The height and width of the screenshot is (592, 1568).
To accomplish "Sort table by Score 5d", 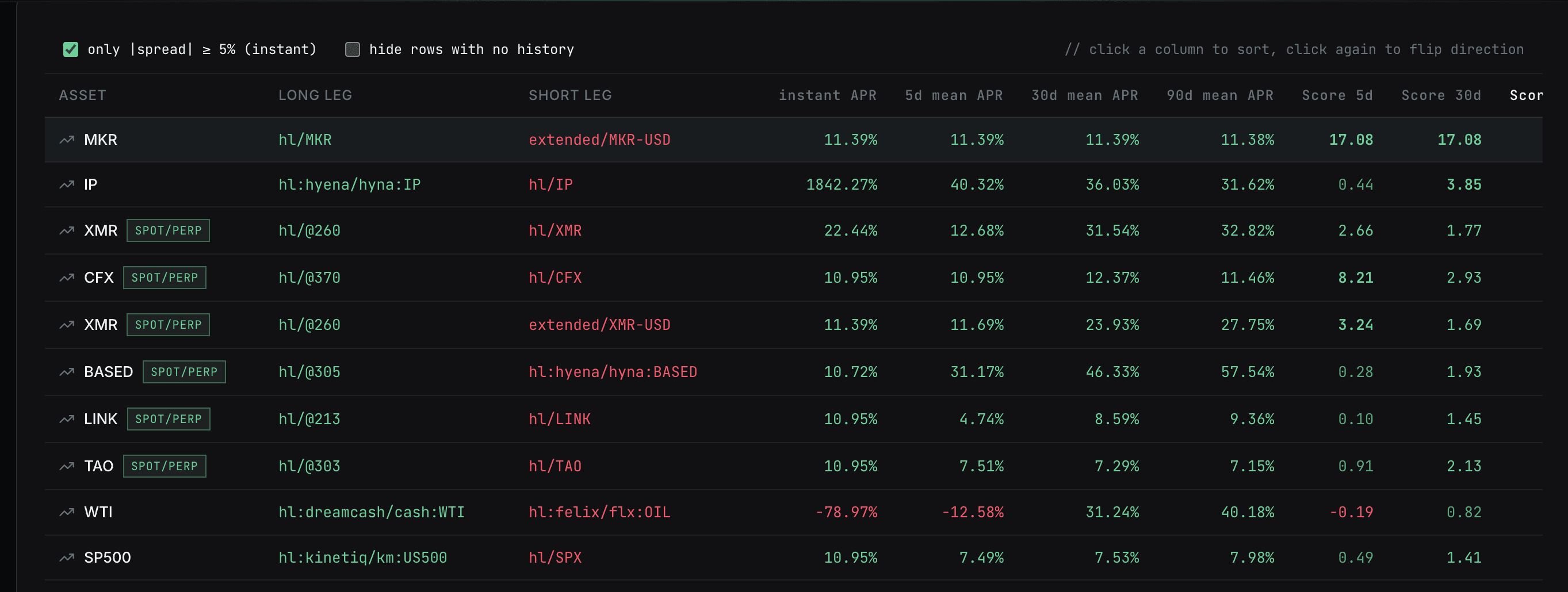I will coord(1337,95).
